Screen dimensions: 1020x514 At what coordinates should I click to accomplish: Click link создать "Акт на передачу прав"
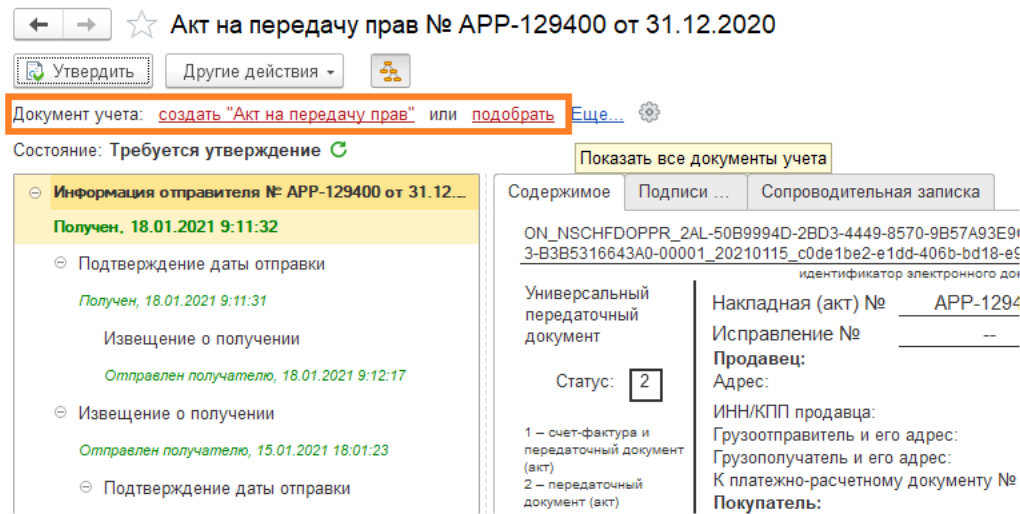pos(287,114)
